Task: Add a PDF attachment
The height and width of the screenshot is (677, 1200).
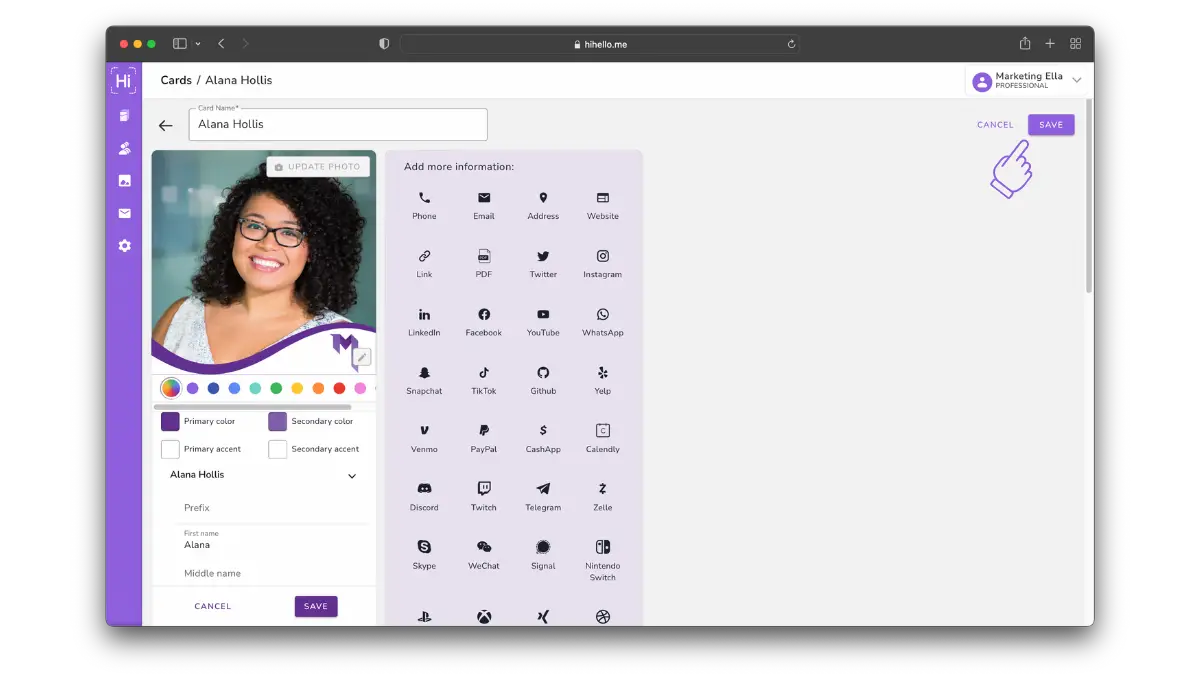Action: pos(484,264)
